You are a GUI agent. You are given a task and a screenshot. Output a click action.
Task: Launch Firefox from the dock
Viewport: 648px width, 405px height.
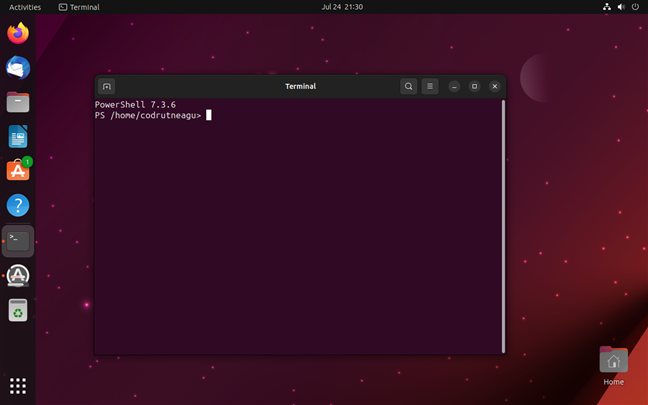[x=18, y=33]
